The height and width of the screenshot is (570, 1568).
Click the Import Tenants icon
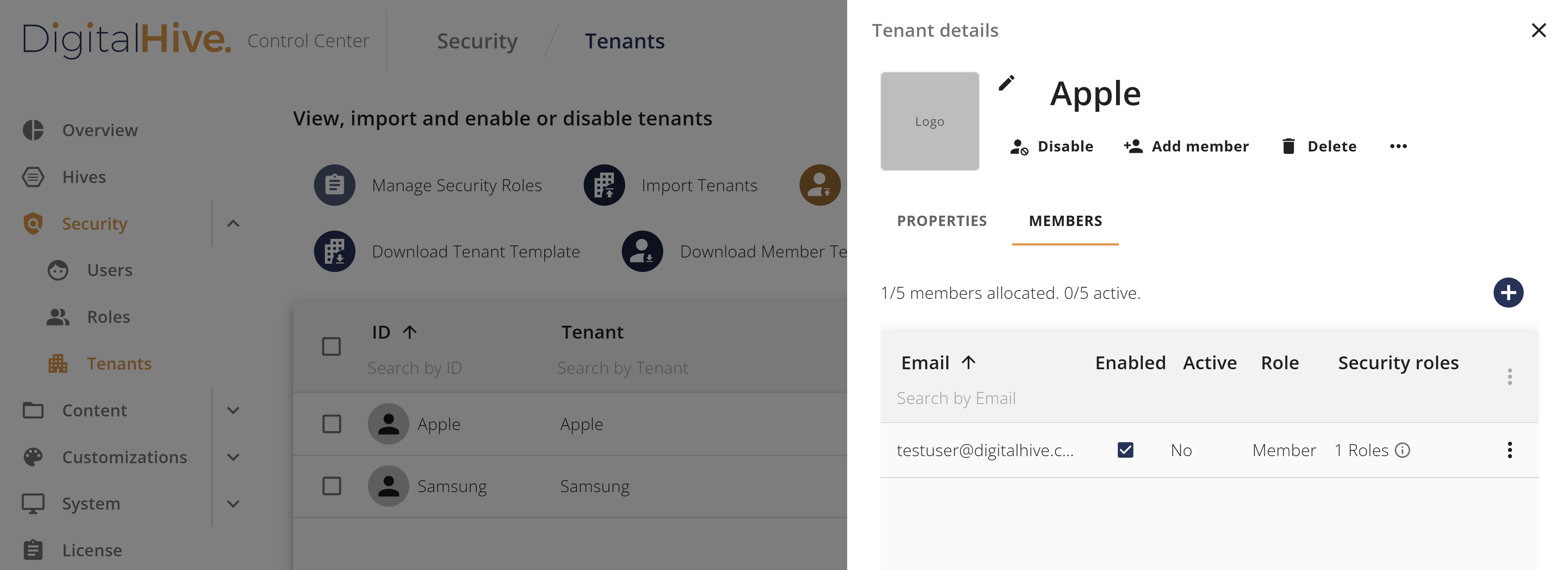[x=604, y=185]
